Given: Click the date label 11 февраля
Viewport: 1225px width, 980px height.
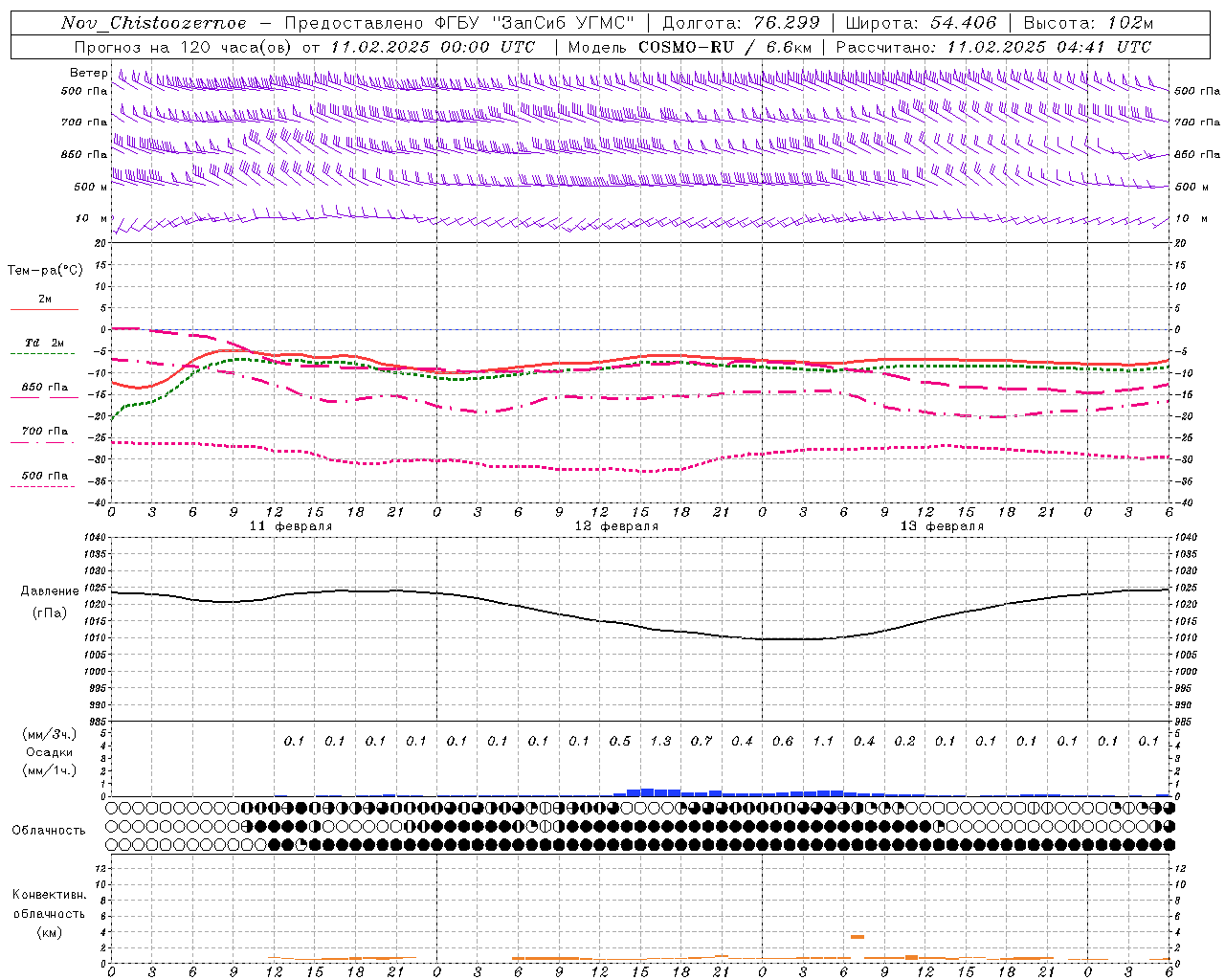Looking at the screenshot, I should click(x=291, y=526).
